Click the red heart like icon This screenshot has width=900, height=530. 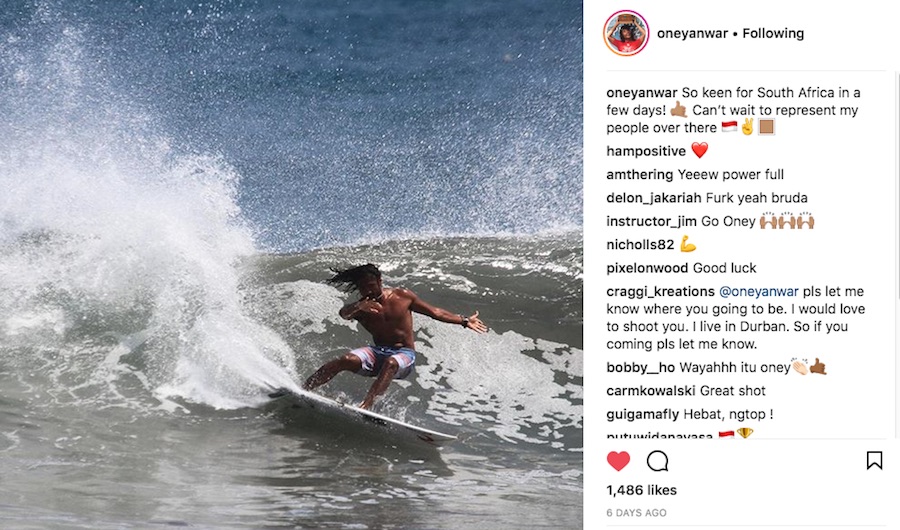(x=618, y=461)
